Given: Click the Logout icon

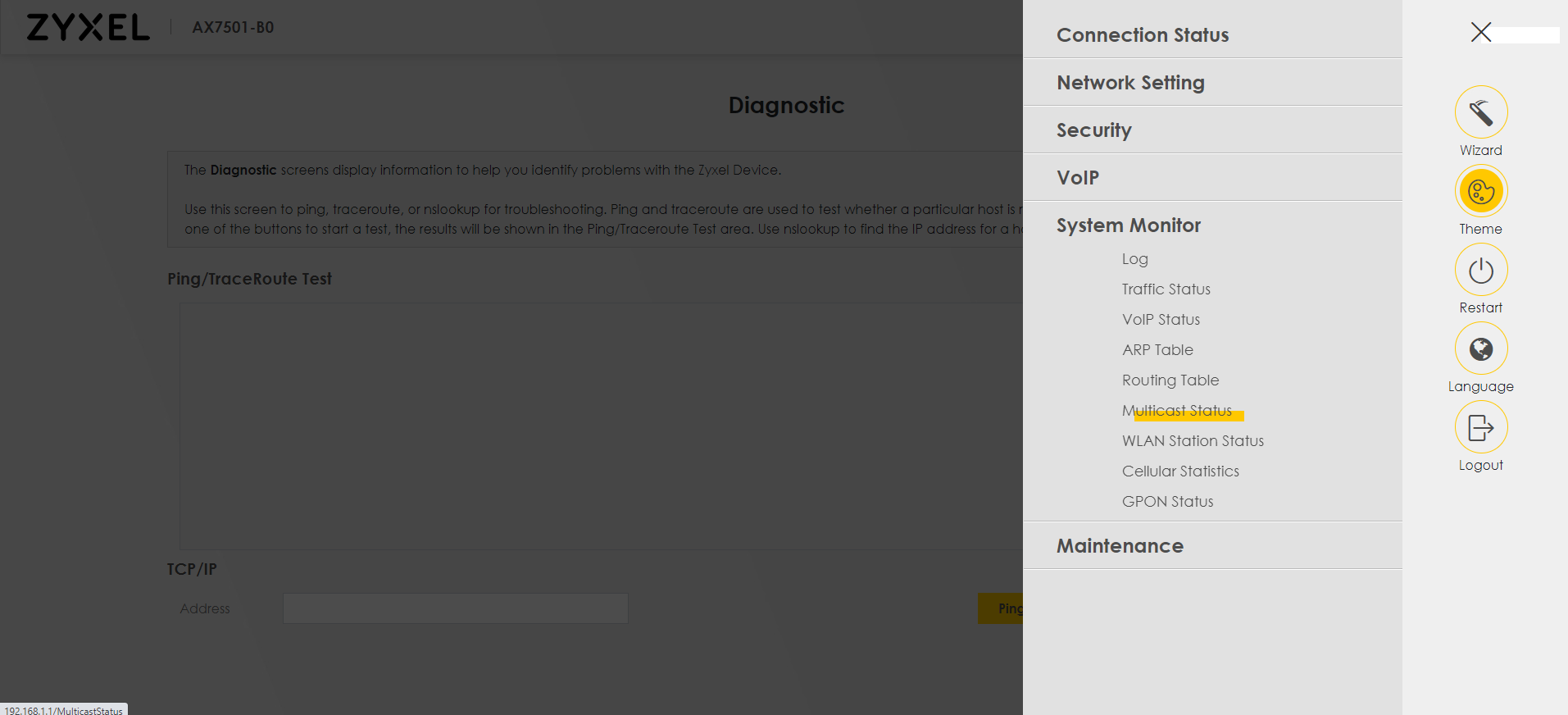Looking at the screenshot, I should [x=1480, y=427].
